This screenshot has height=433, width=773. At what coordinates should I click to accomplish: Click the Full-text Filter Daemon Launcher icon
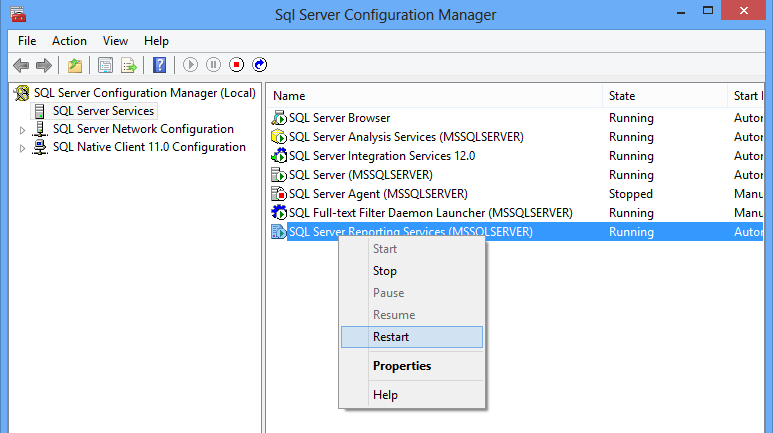[279, 213]
